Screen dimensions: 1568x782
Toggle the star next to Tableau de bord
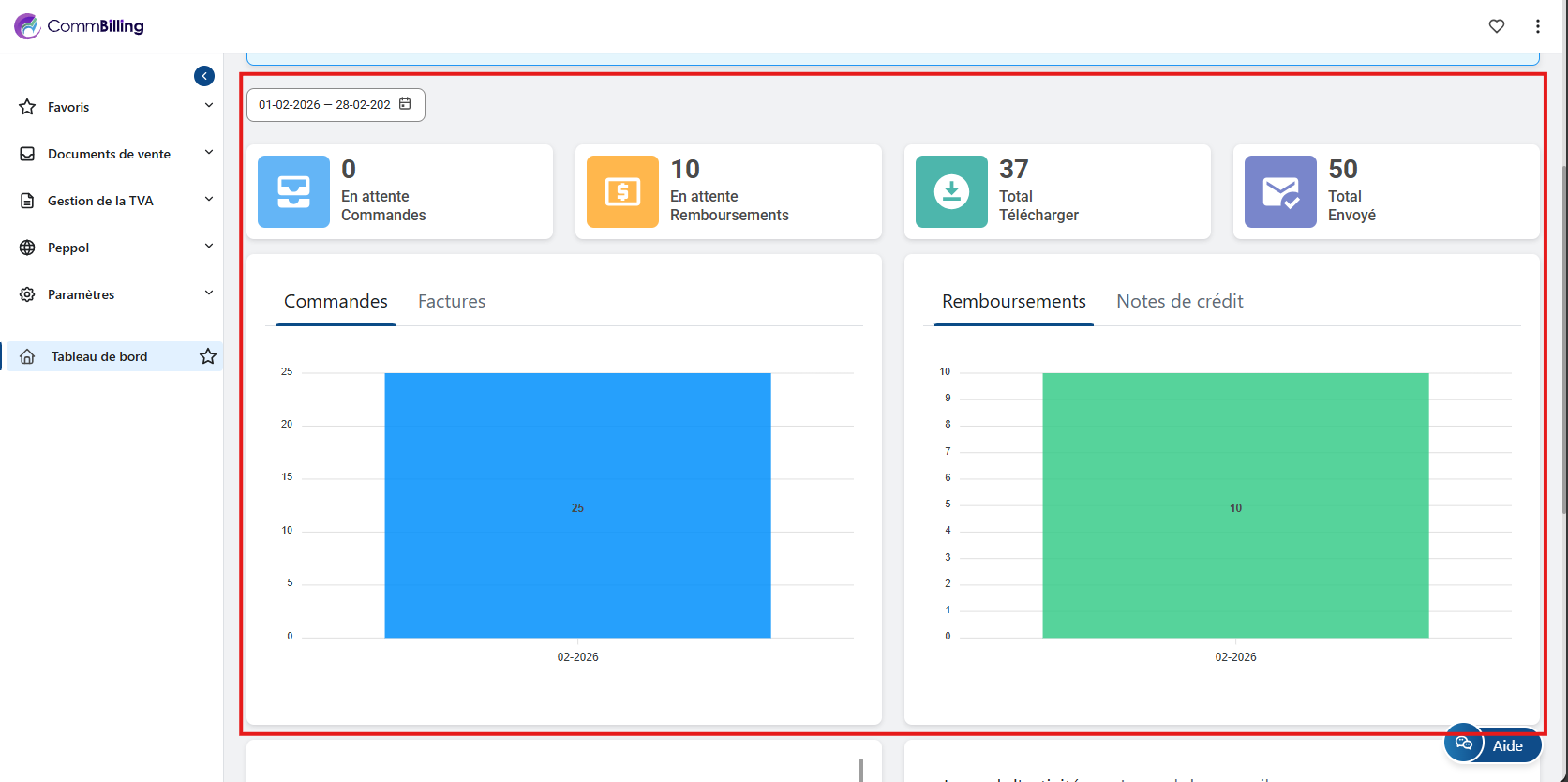click(208, 356)
